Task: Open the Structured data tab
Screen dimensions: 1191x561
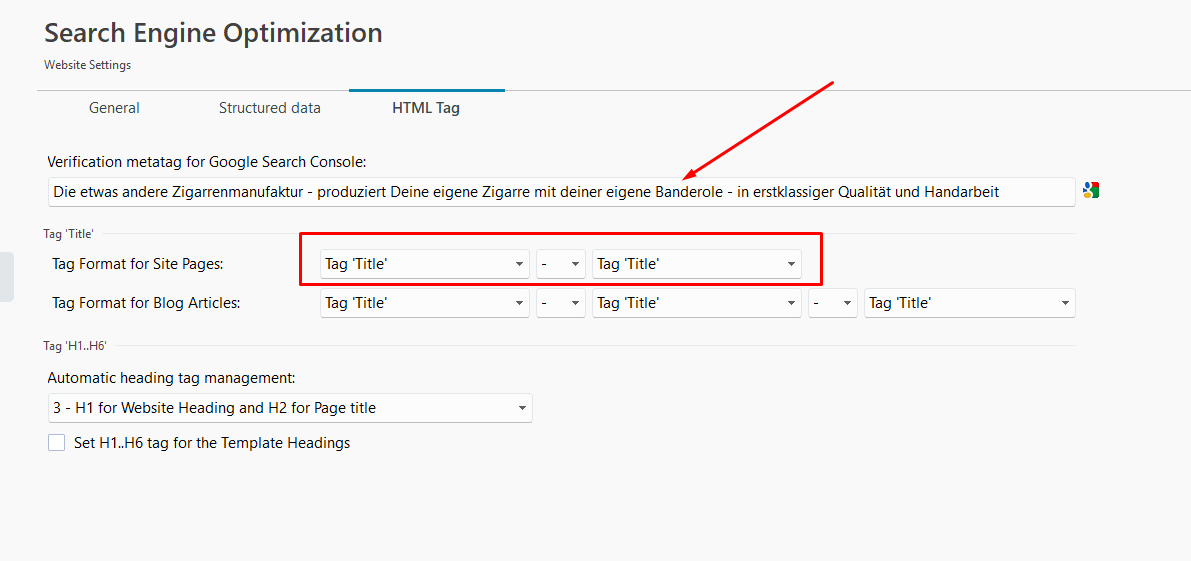Action: click(x=270, y=108)
